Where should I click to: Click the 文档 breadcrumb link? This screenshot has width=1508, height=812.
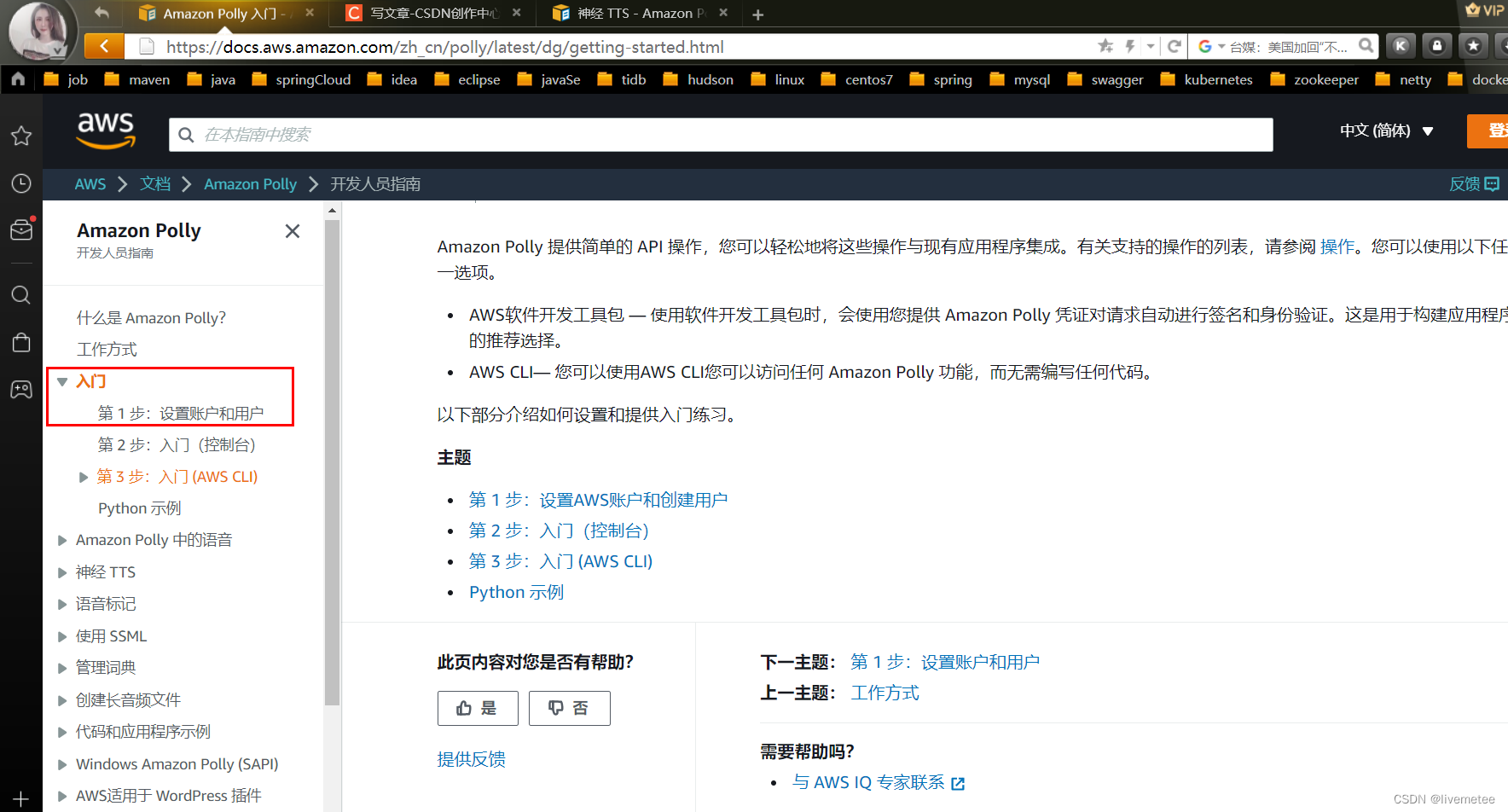pyautogui.click(x=155, y=184)
